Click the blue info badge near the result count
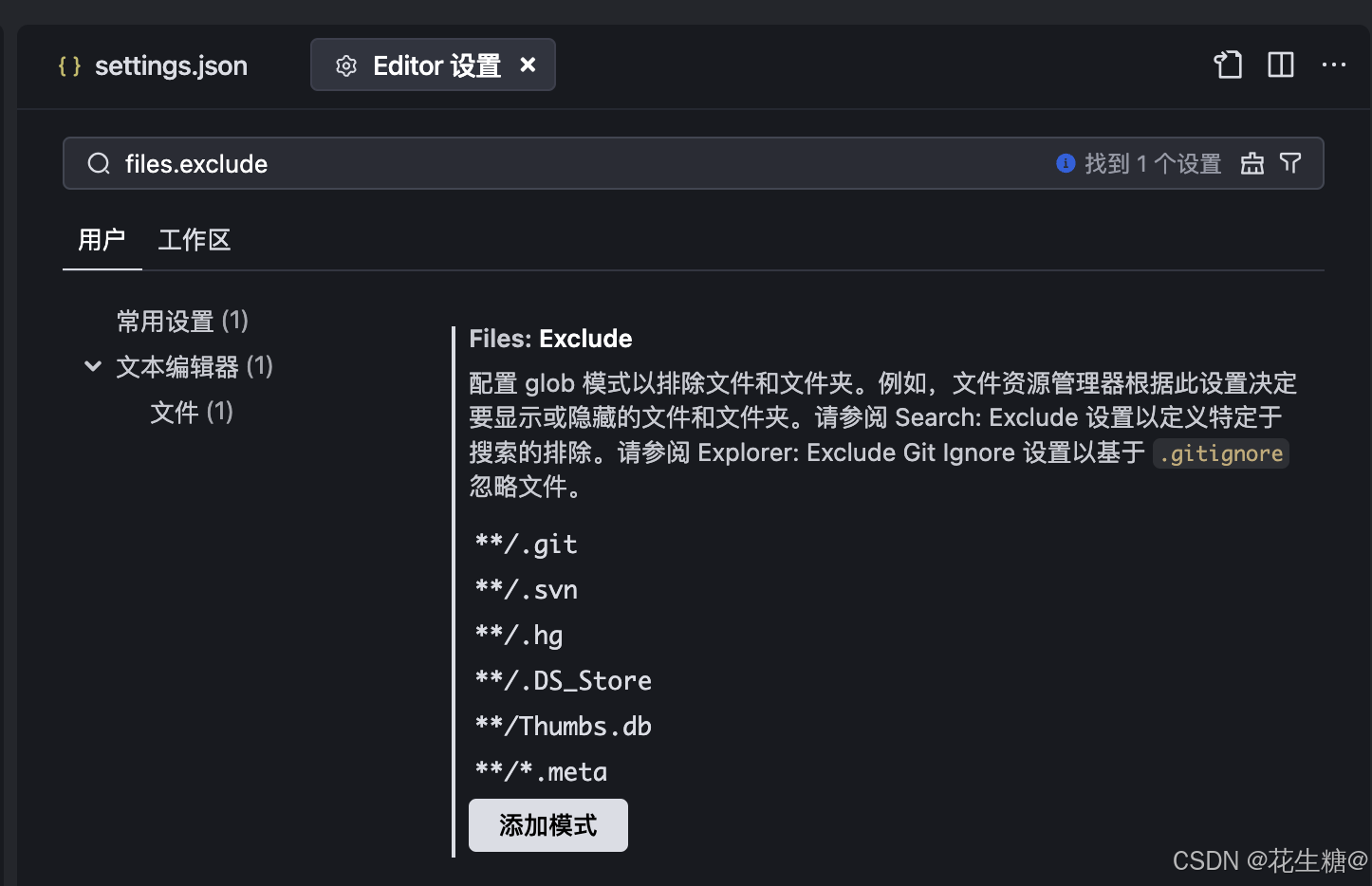 click(1065, 163)
